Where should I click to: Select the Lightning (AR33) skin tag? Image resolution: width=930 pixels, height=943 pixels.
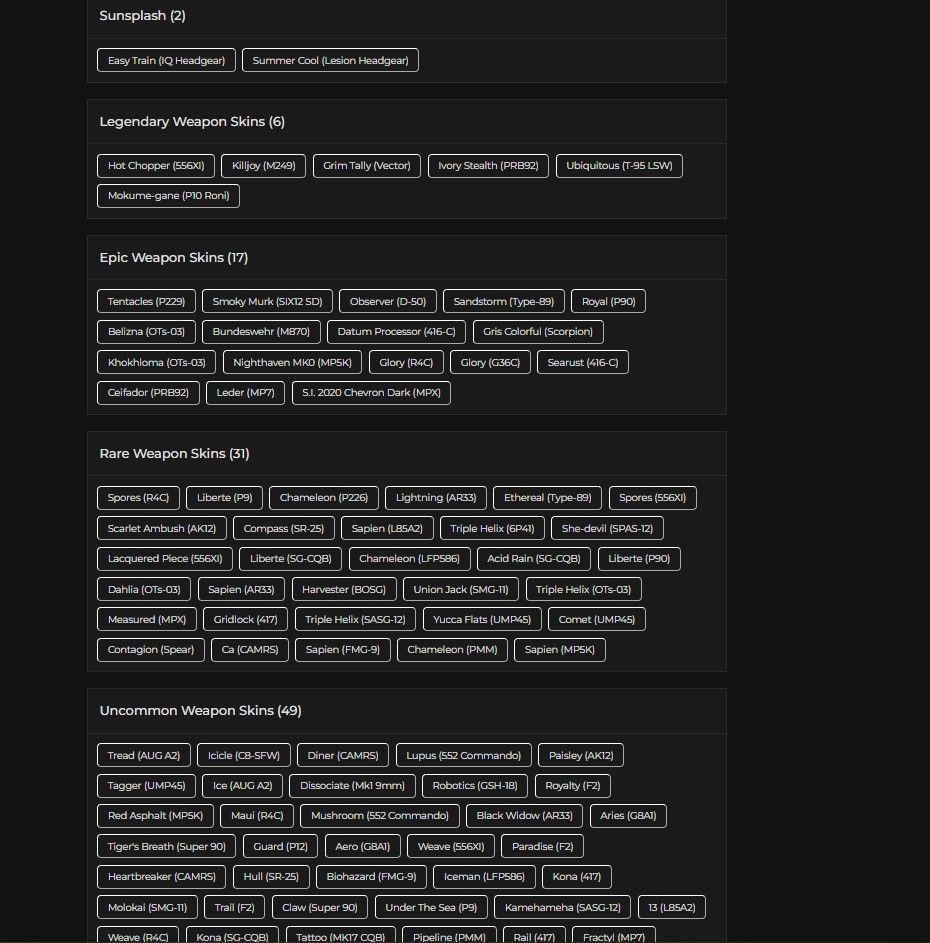(x=436, y=498)
